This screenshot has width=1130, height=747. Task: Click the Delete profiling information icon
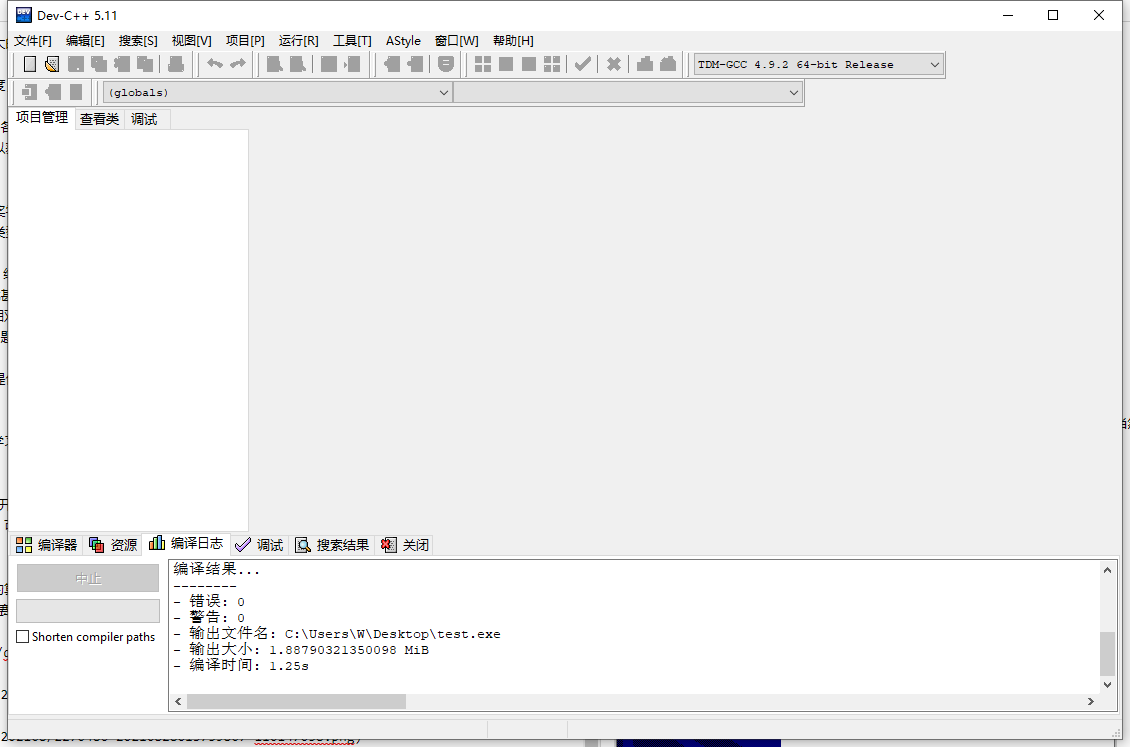(668, 64)
